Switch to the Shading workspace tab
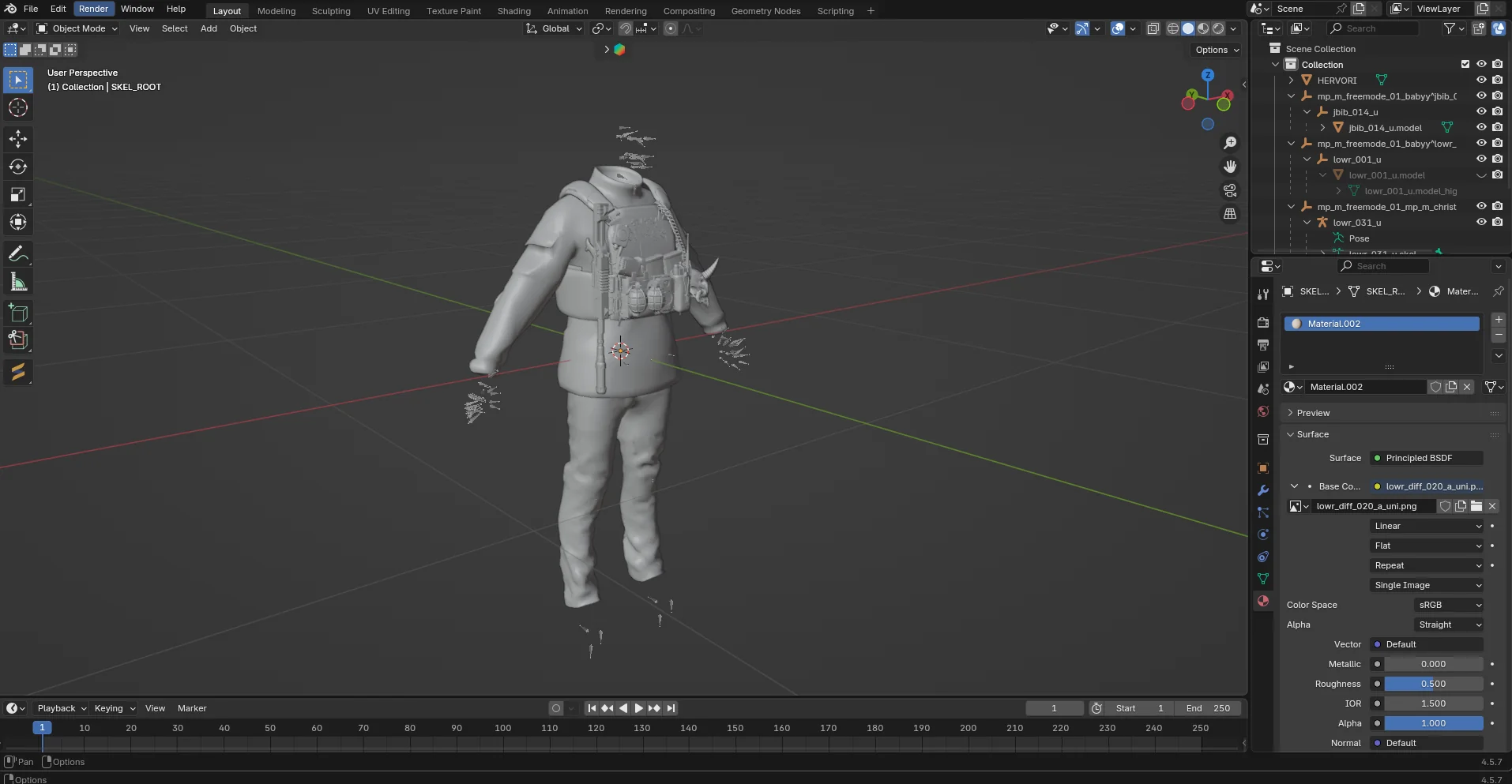 pos(514,11)
